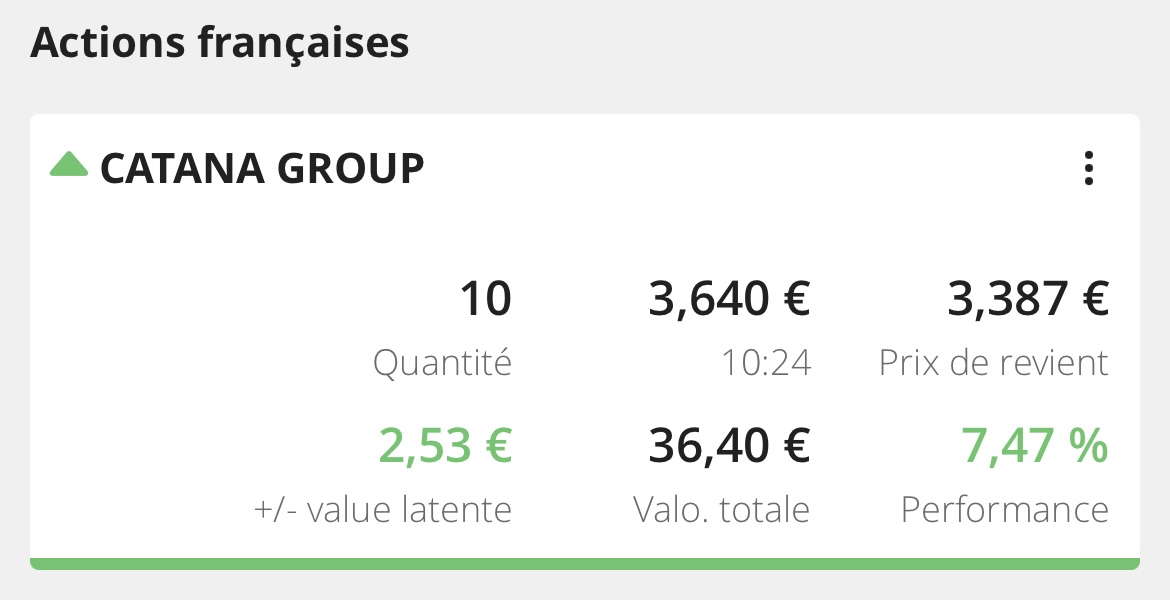Select the total valuation 36,40 €
The height and width of the screenshot is (600, 1170).
729,446
